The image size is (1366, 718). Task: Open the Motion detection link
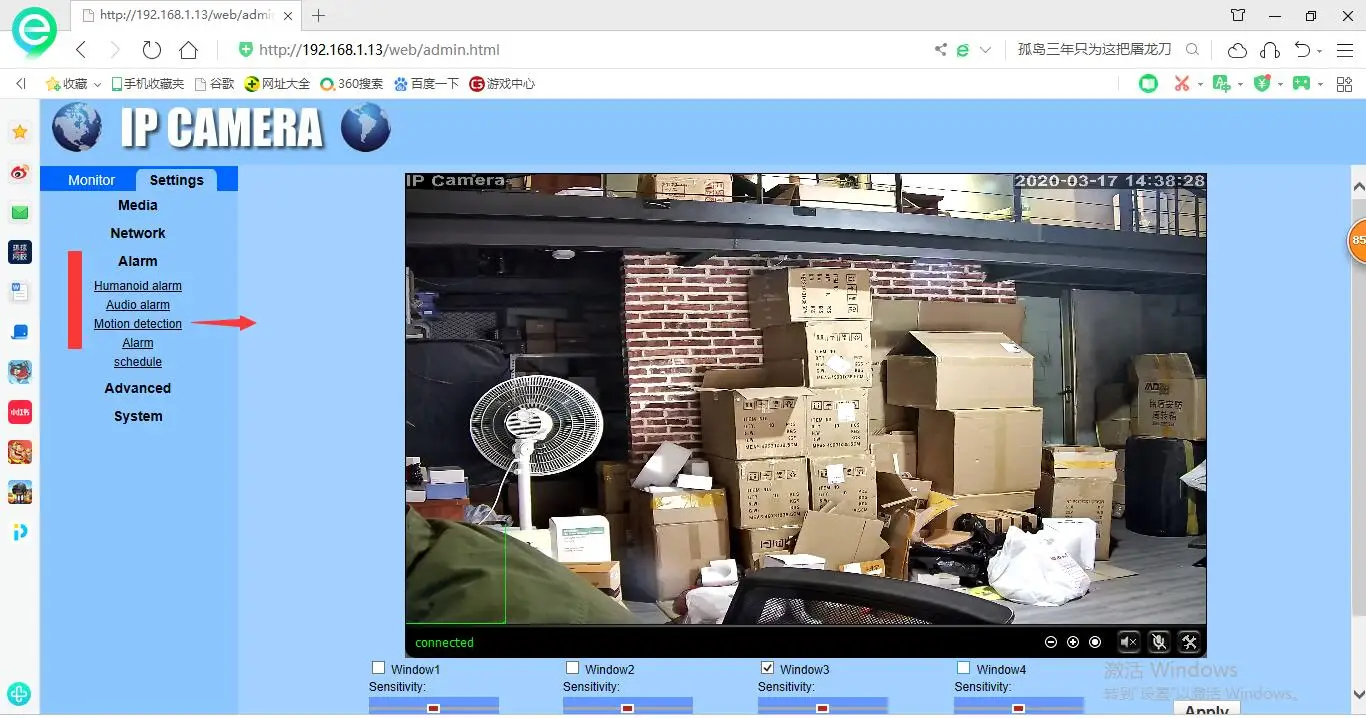click(x=138, y=324)
